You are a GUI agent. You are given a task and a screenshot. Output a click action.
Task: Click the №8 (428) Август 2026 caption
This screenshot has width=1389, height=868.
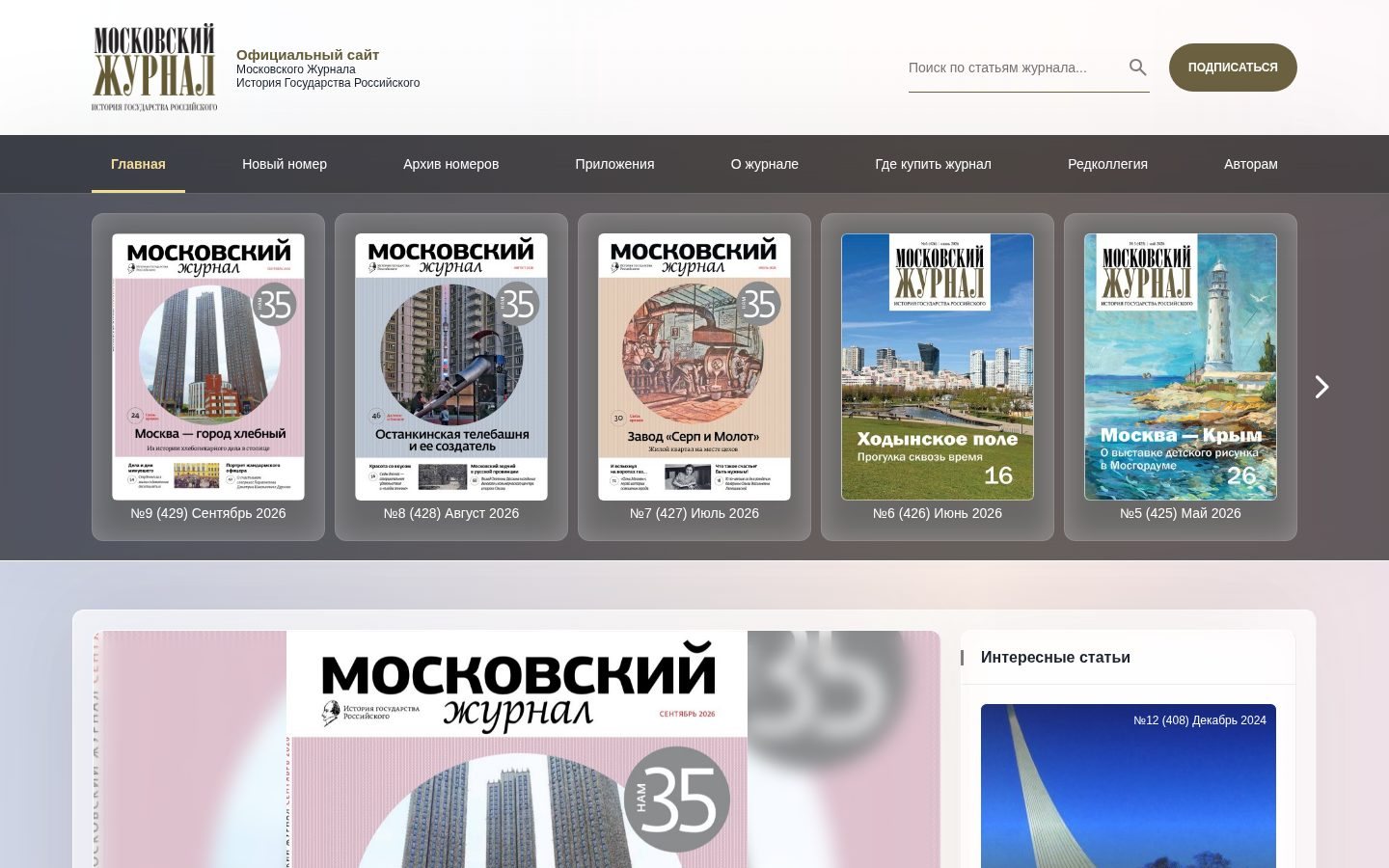pyautogui.click(x=451, y=513)
